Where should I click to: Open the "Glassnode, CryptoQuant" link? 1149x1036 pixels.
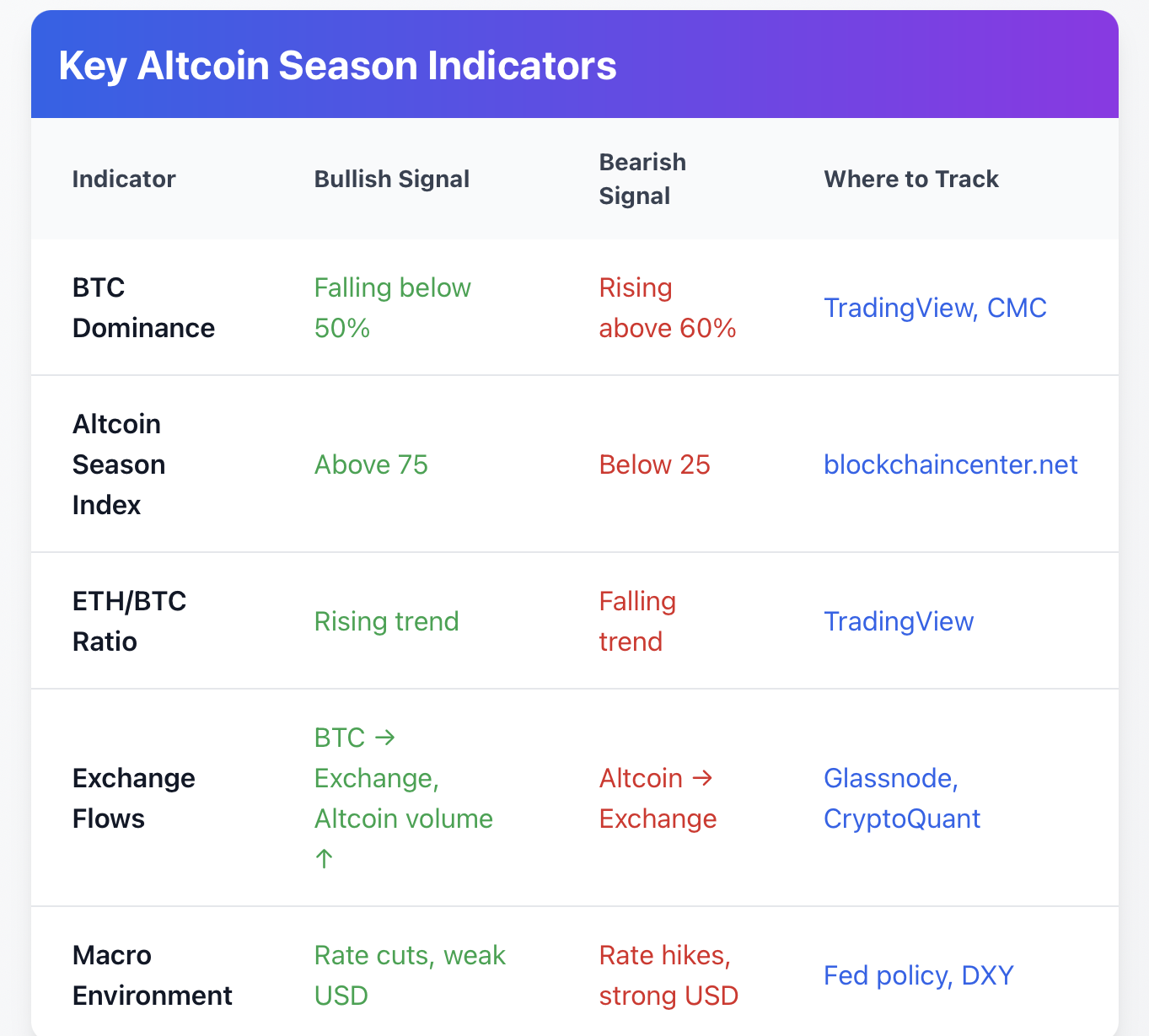pyautogui.click(x=901, y=798)
